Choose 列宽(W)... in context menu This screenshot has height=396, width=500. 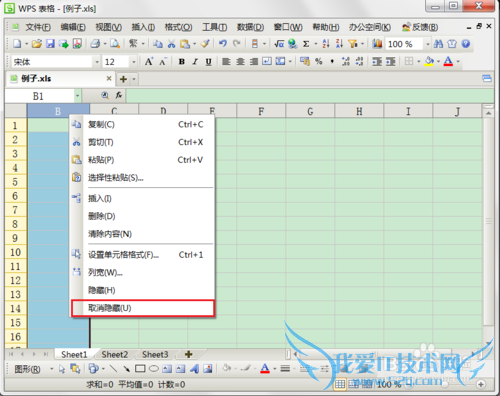click(143, 273)
